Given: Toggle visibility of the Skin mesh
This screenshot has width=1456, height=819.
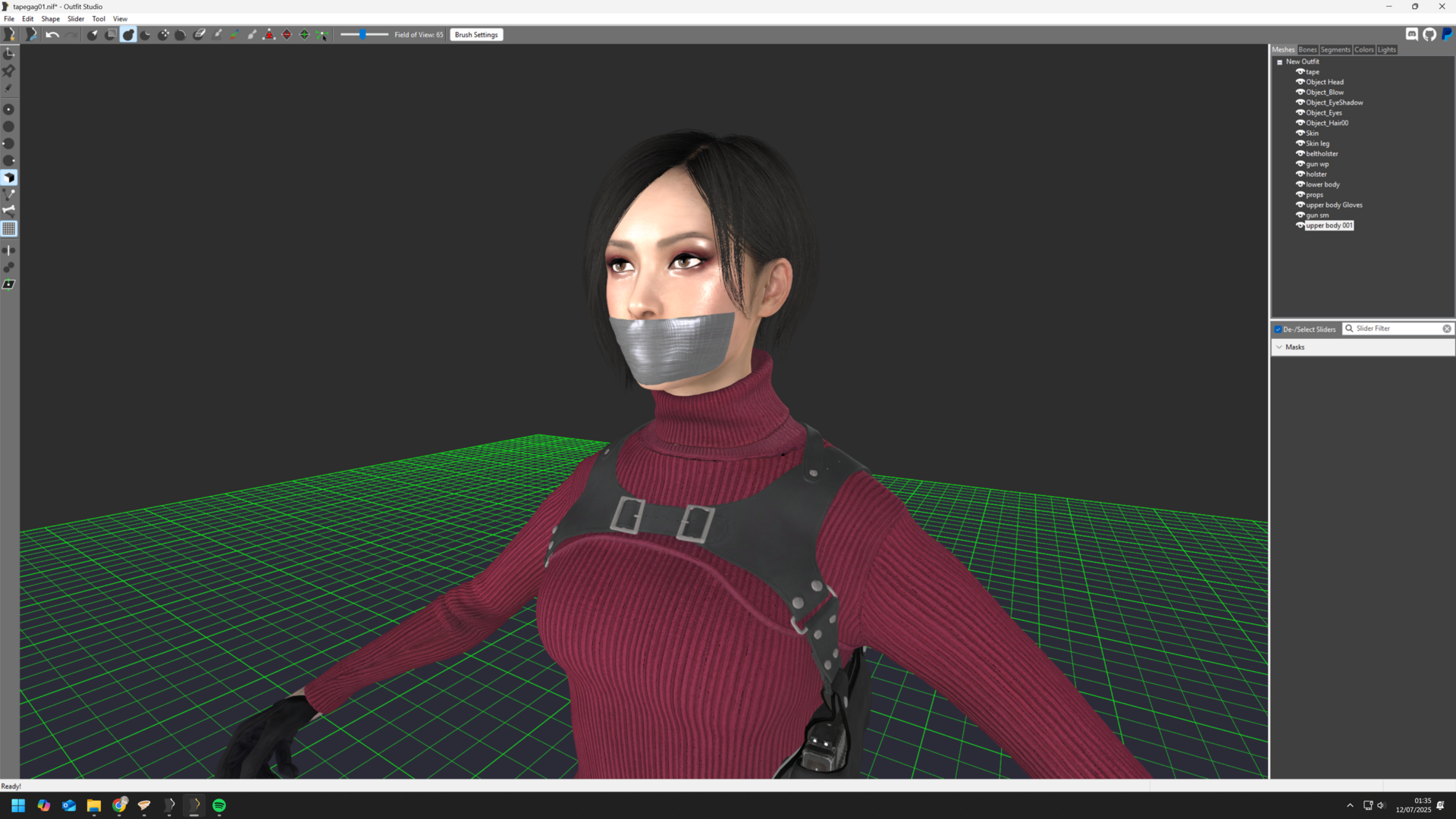Looking at the screenshot, I should pos(1300,133).
